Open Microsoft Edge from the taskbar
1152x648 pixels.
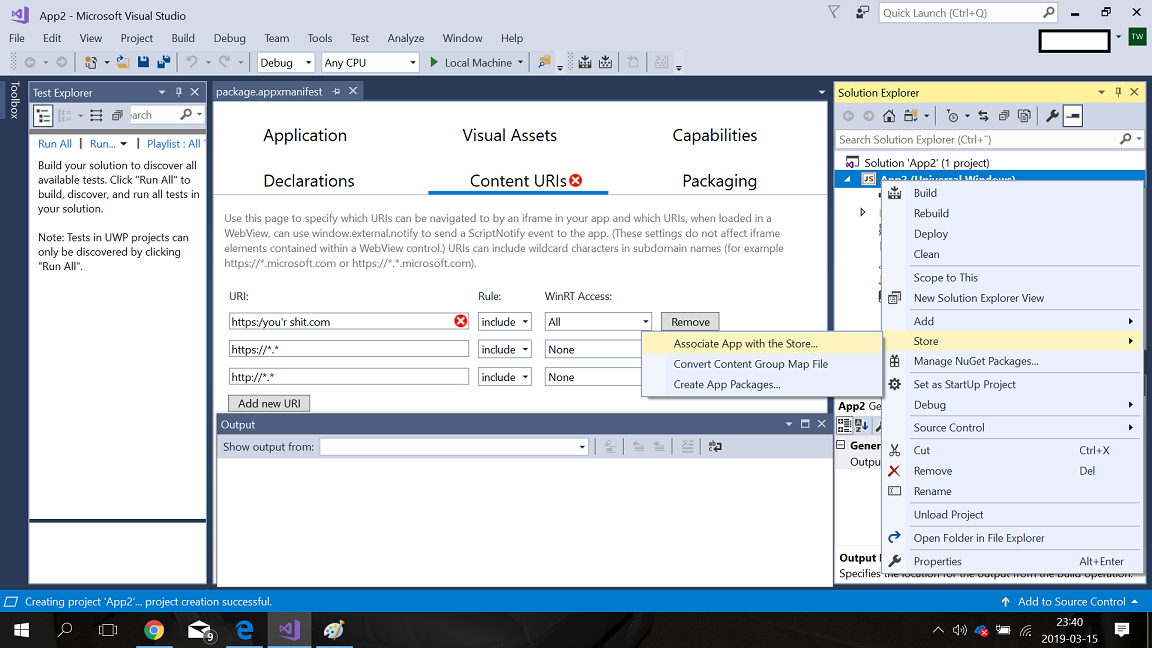[244, 630]
